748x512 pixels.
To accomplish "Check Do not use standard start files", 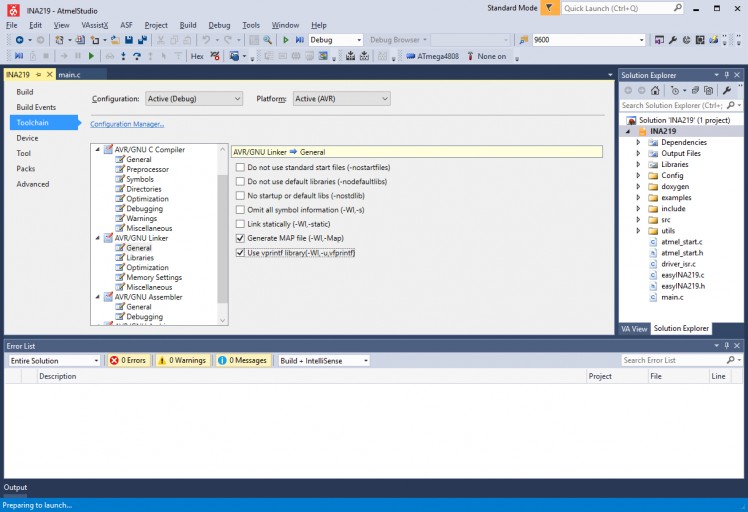I will tap(240, 167).
